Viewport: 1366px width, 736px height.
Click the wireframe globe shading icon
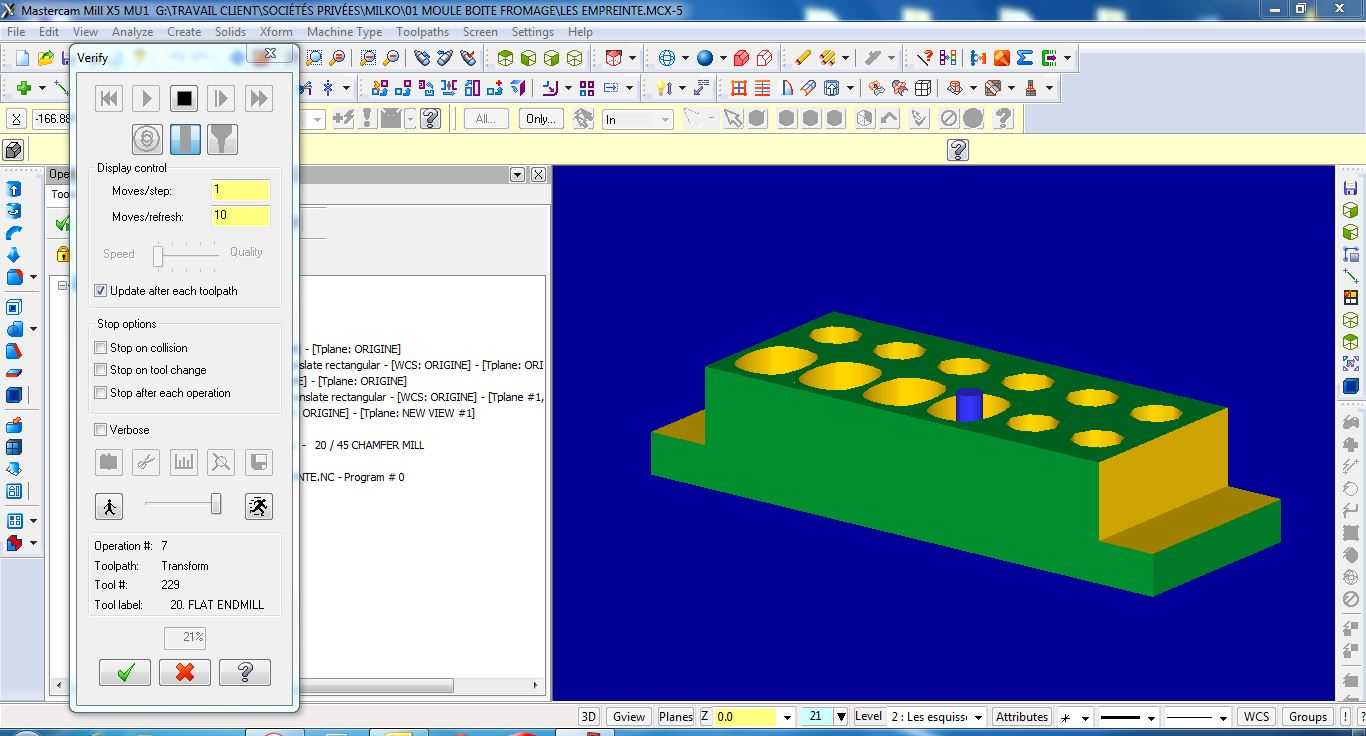click(x=667, y=58)
